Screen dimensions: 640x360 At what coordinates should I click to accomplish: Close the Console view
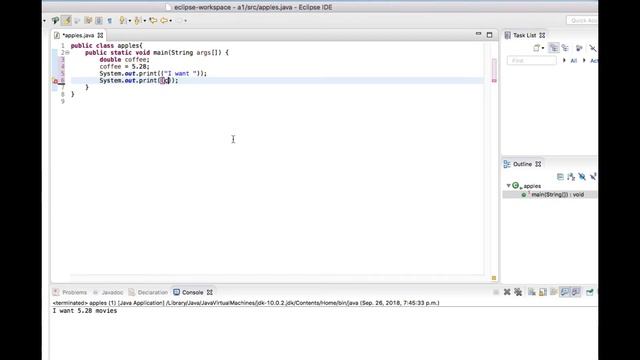210,292
